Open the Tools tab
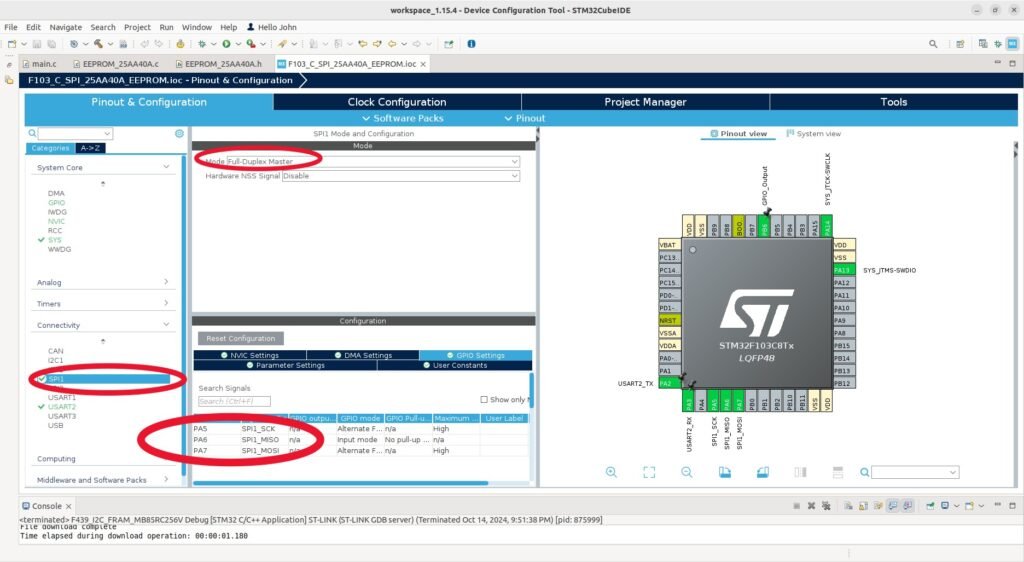1024x562 pixels. click(x=893, y=102)
